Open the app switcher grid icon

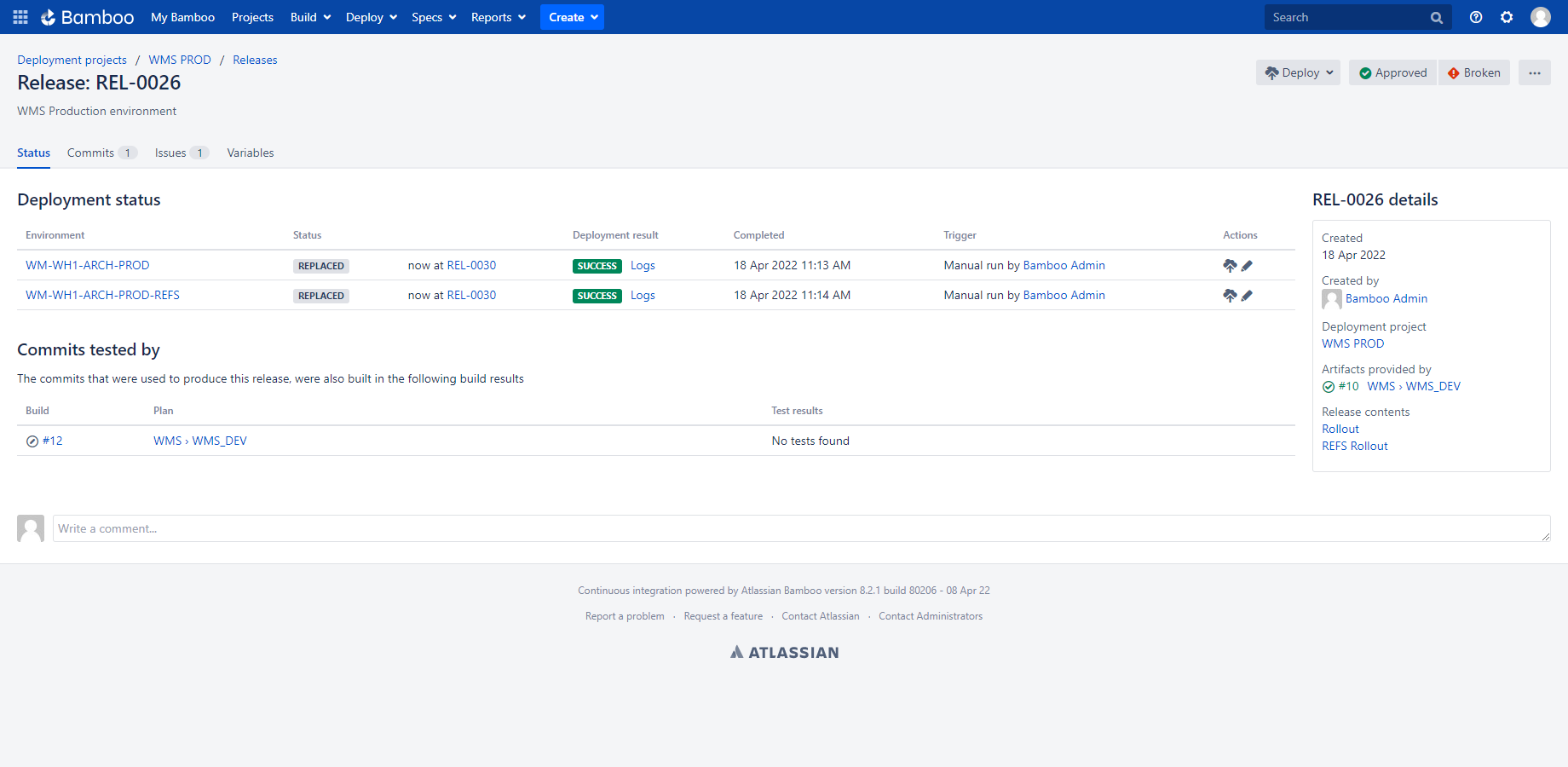(x=20, y=17)
